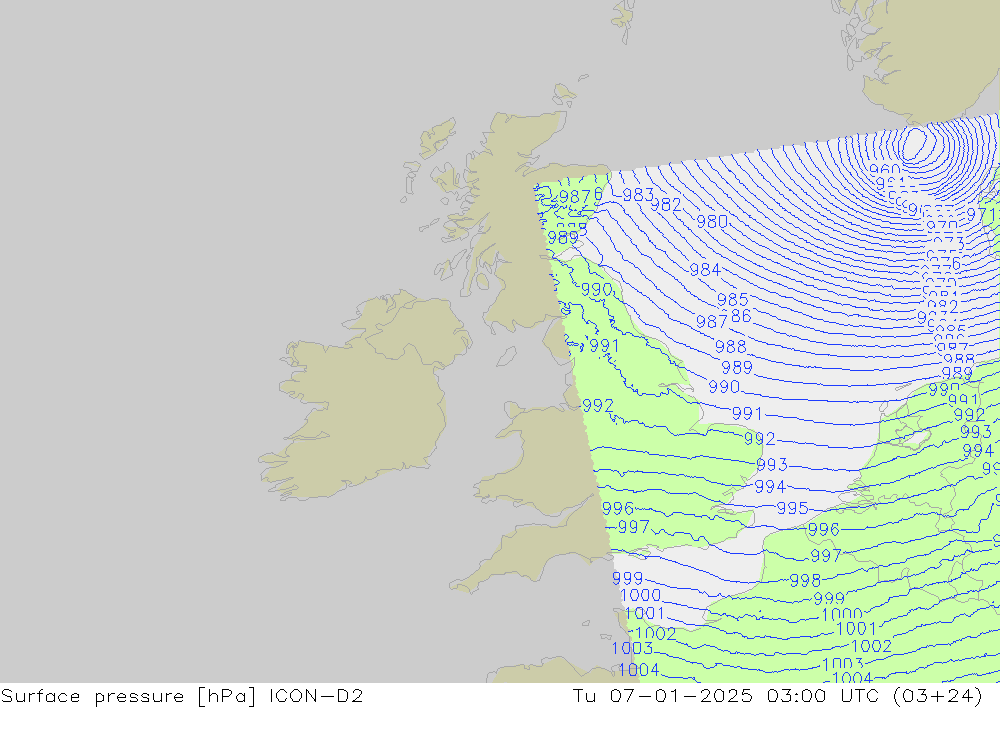Click the forecast step text "(03+24)"
This screenshot has height=733, width=1000.
click(938, 696)
